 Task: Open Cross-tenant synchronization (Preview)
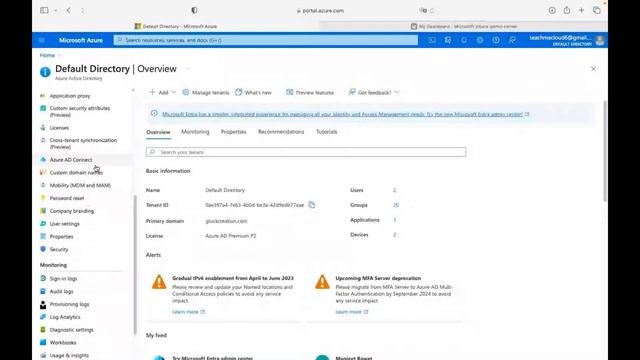tap(83, 143)
